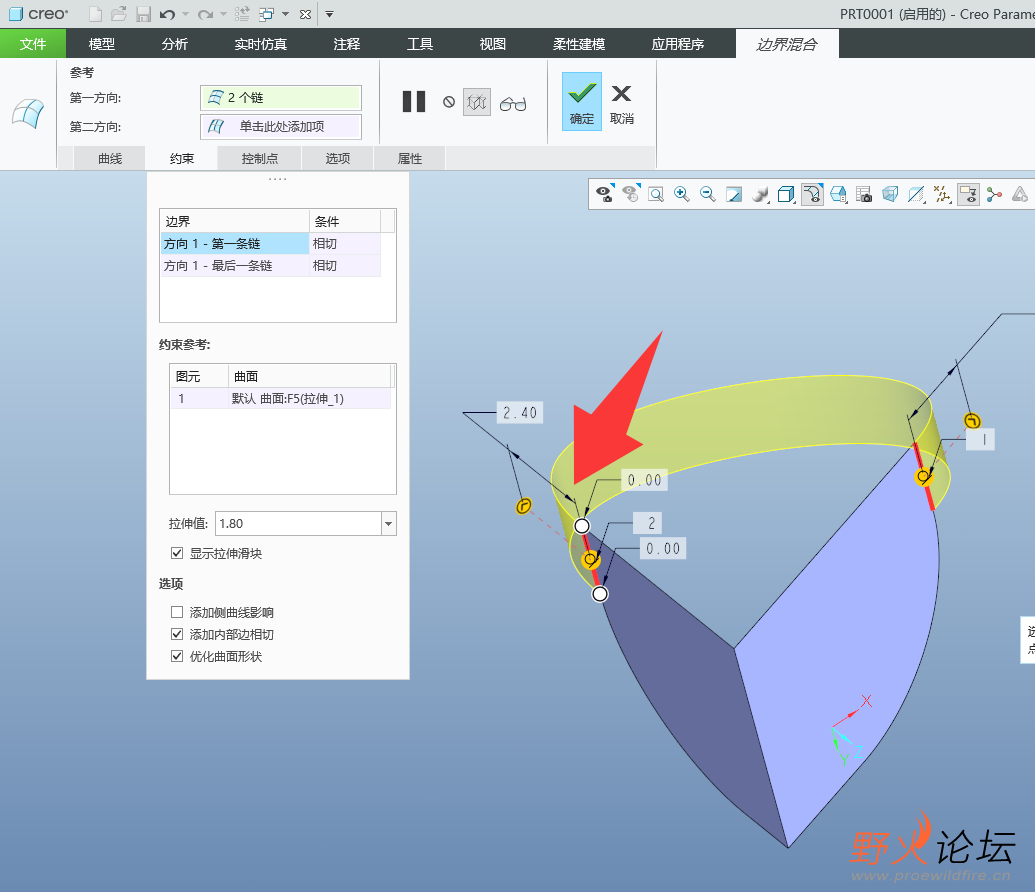This screenshot has width=1035, height=892.
Task: Click the Open file icon
Action: 119,14
